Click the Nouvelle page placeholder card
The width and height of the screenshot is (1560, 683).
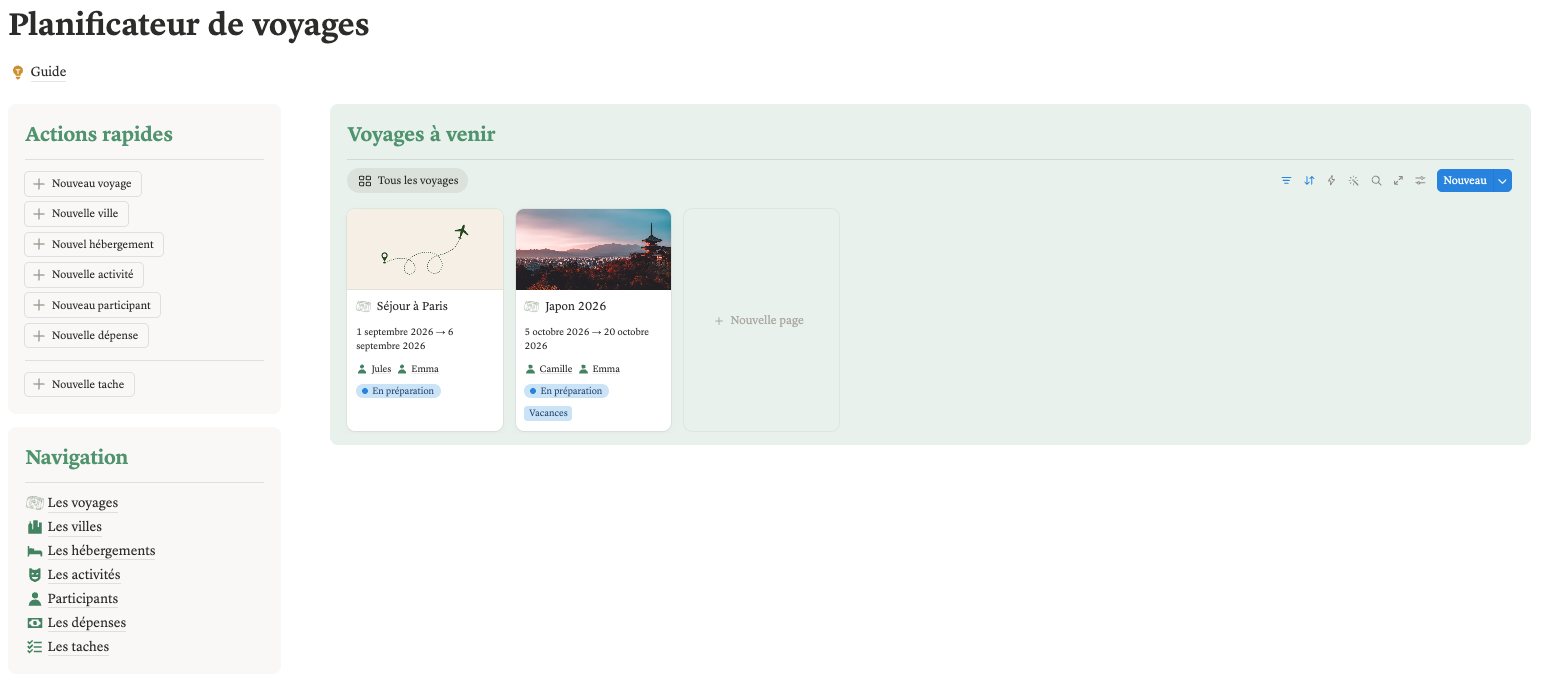[761, 320]
